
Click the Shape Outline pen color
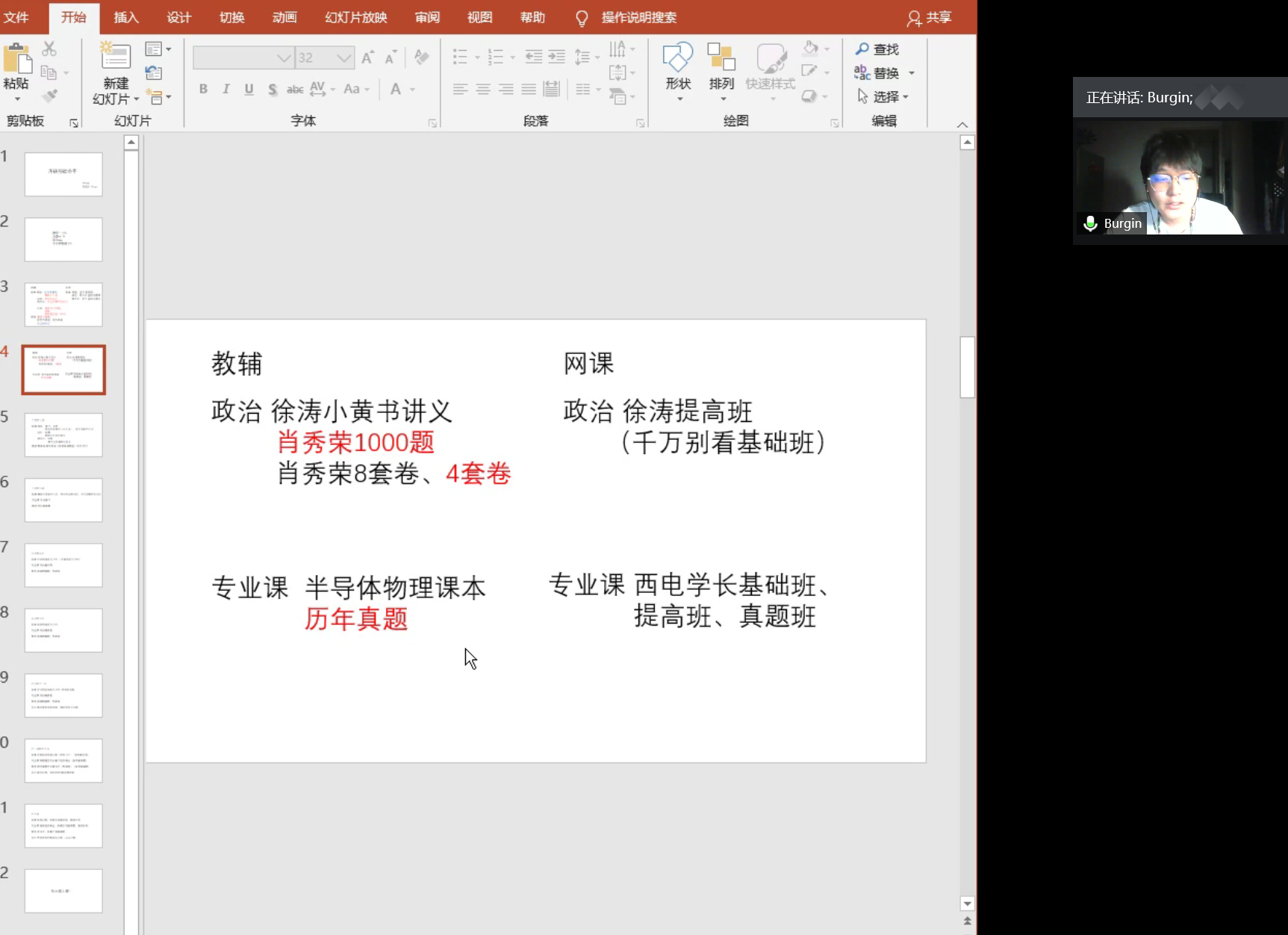(x=810, y=72)
